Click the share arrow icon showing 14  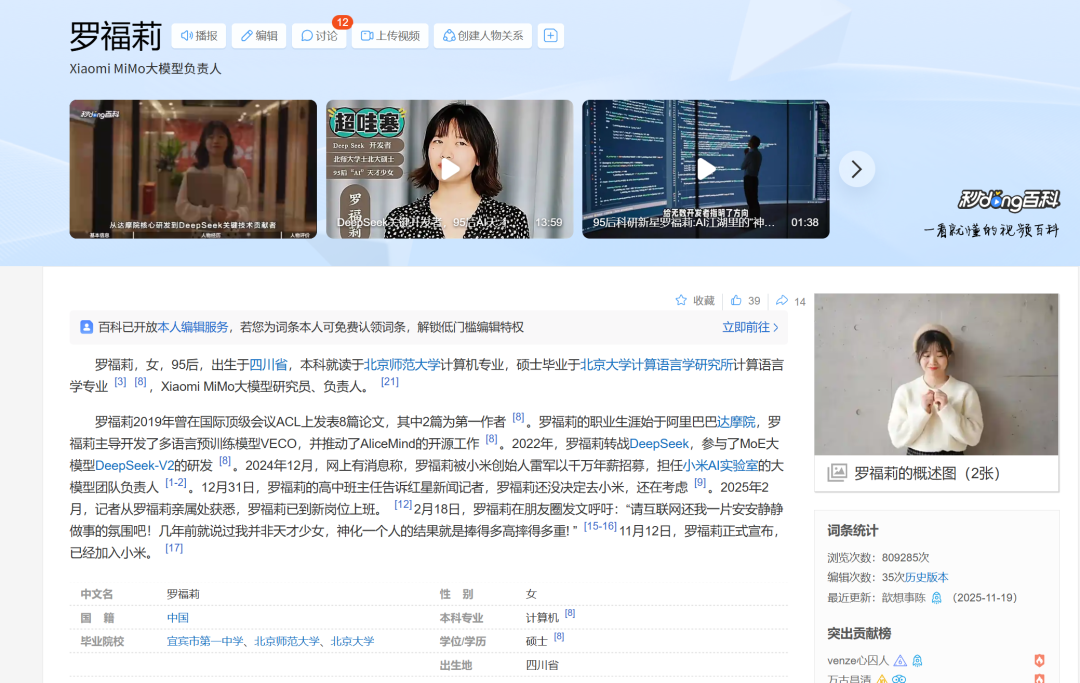pos(782,300)
